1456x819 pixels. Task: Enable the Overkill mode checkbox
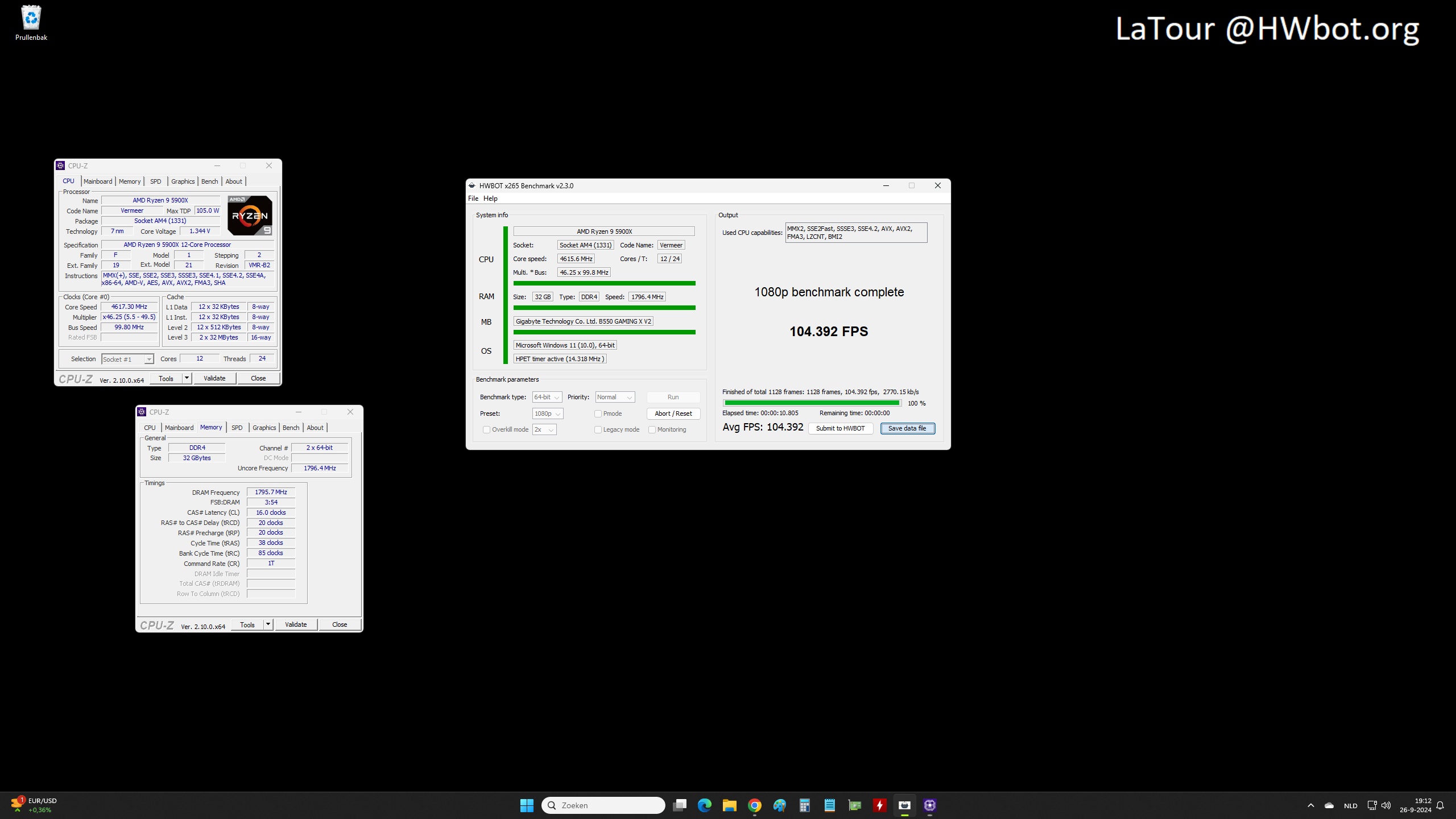pos(486,429)
